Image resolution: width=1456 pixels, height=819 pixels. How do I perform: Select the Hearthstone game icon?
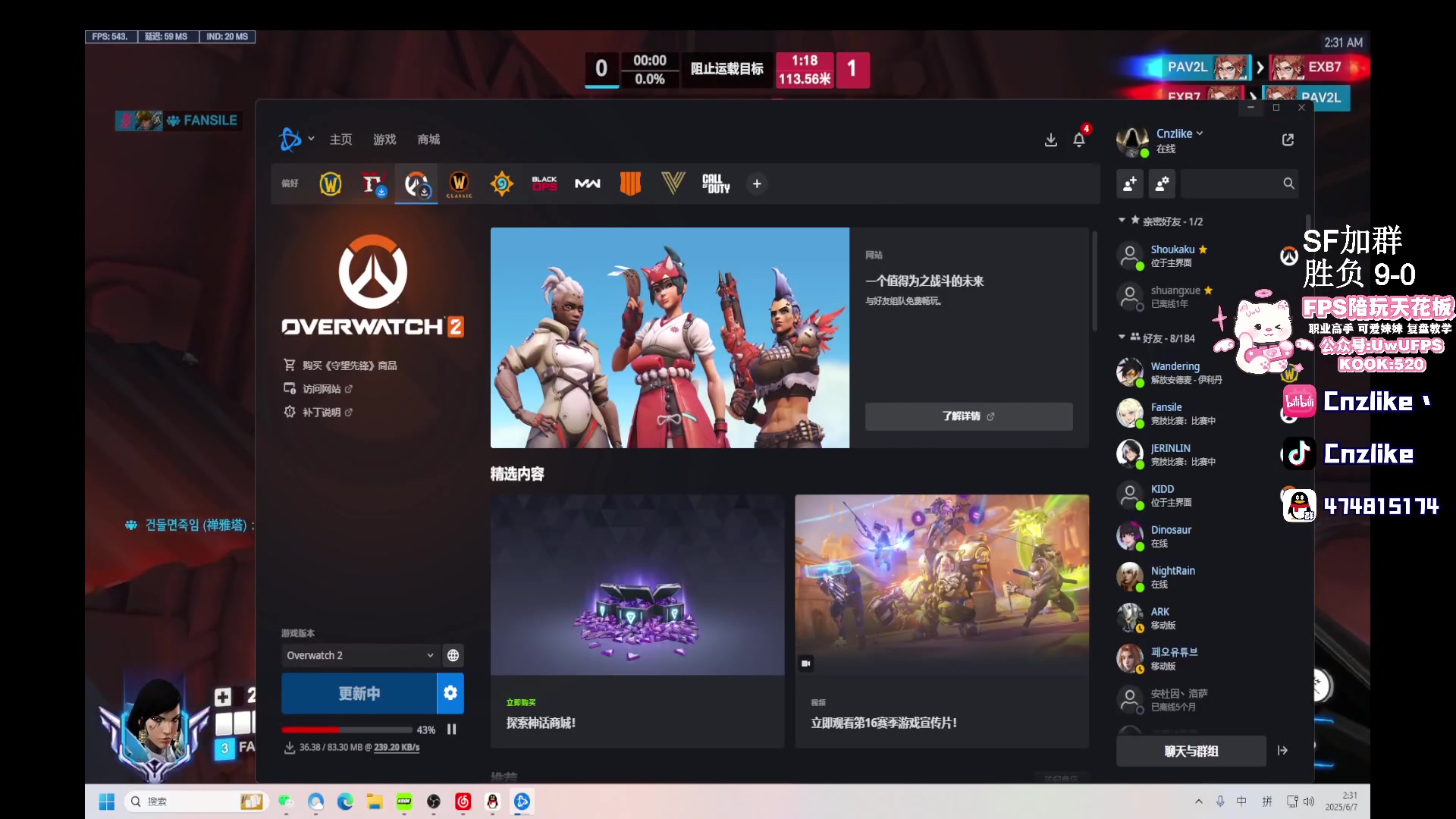(501, 184)
